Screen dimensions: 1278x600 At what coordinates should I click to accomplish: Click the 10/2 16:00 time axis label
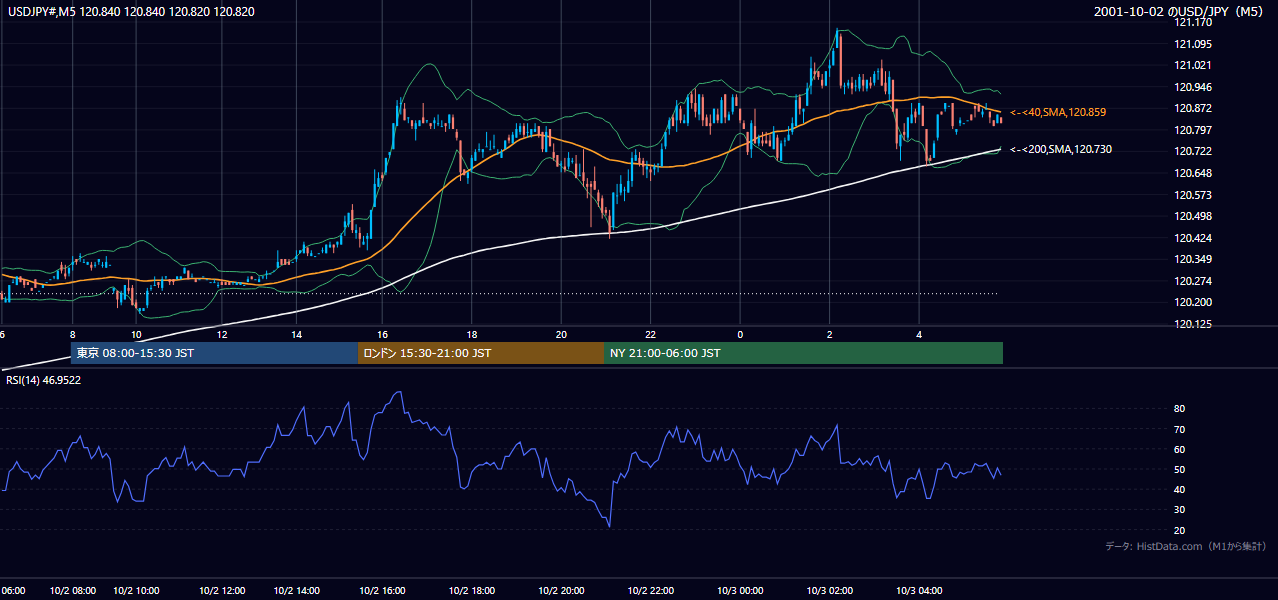(382, 590)
